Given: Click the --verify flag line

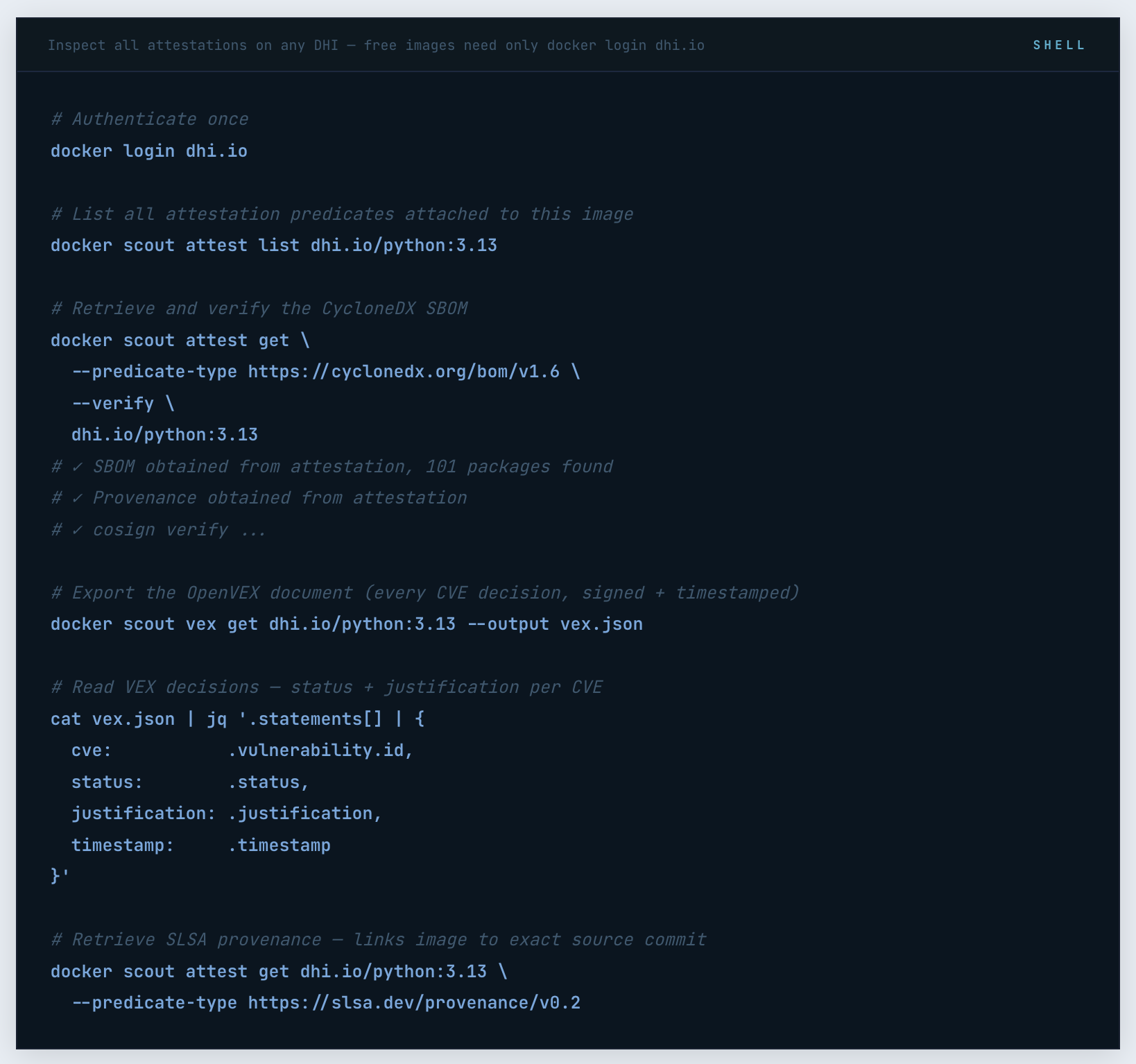Looking at the screenshot, I should pos(113,403).
